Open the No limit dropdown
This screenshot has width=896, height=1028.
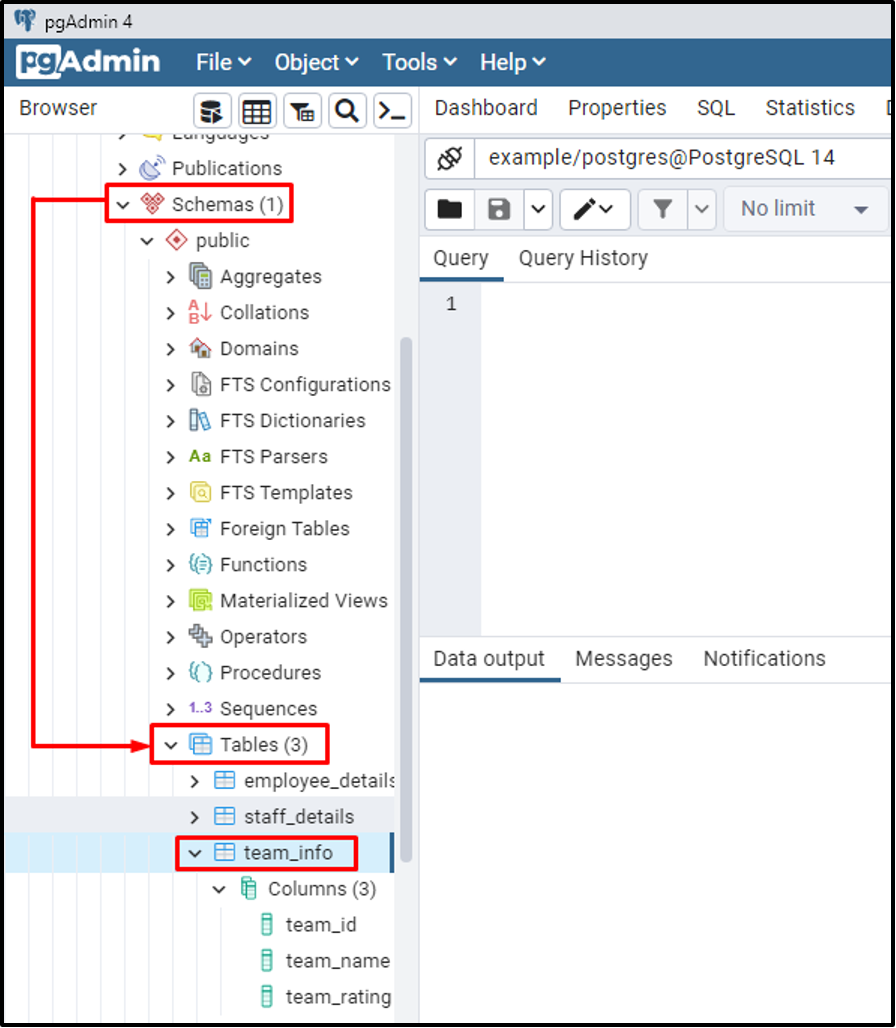pos(805,209)
